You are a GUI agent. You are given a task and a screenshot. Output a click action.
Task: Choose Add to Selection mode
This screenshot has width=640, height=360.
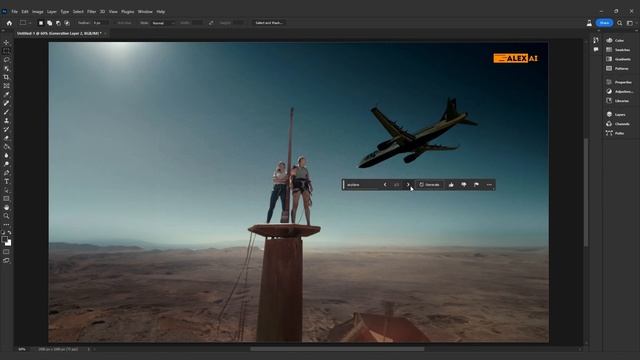pos(49,23)
